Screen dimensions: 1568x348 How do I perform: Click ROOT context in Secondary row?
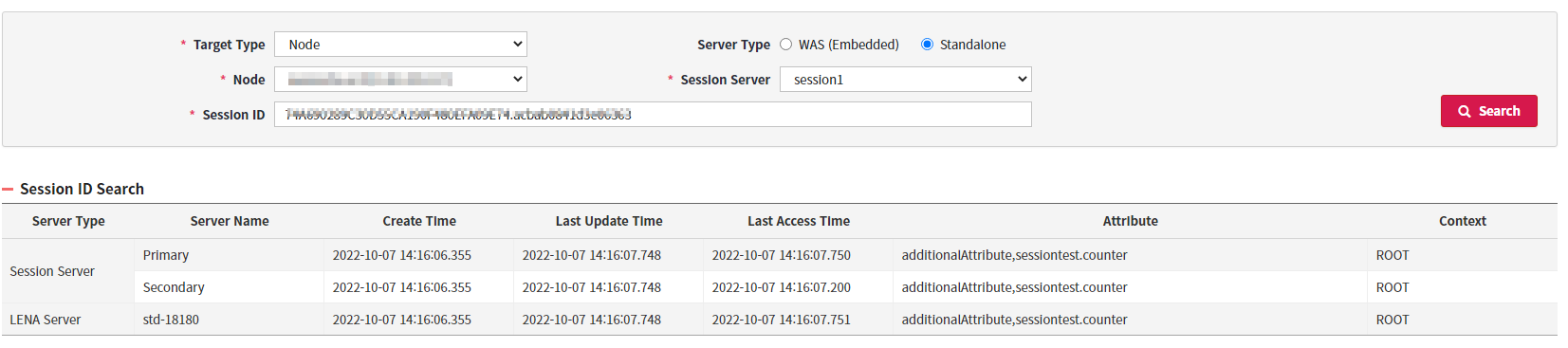pyautogui.click(x=1393, y=287)
